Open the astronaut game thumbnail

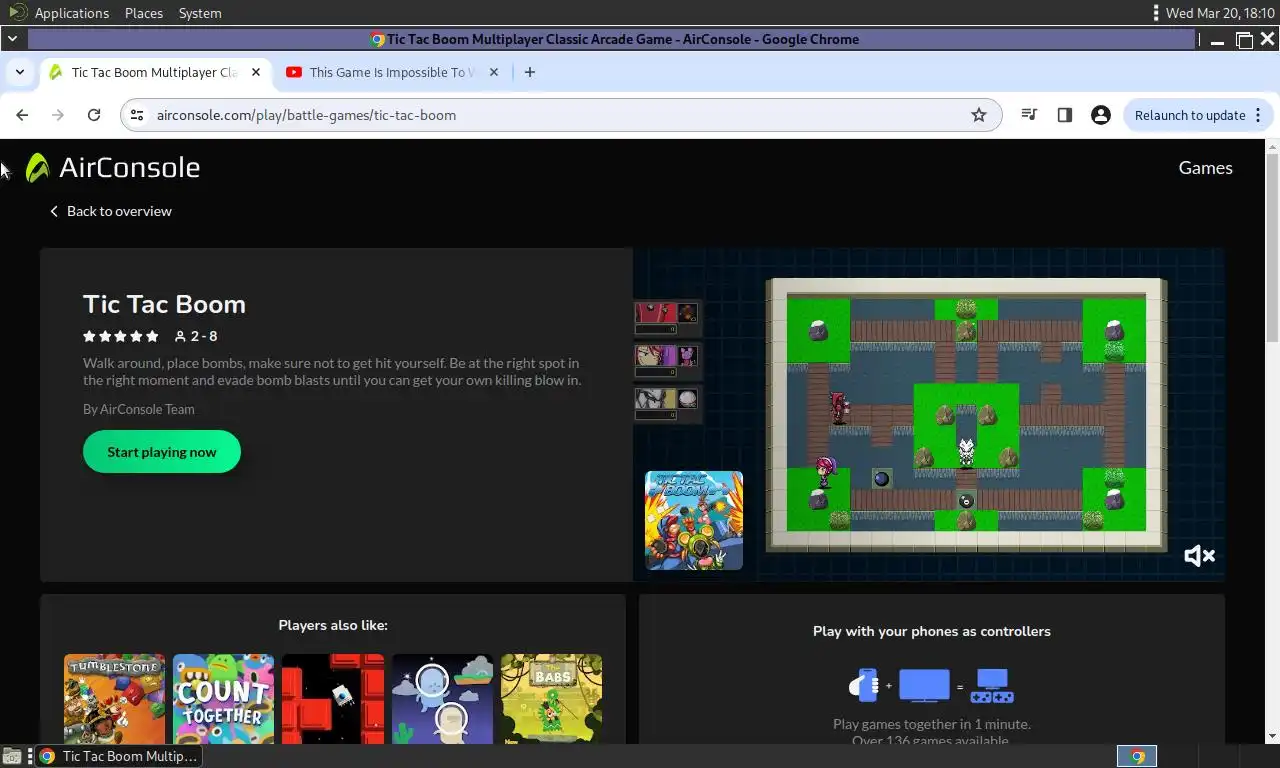(x=442, y=699)
